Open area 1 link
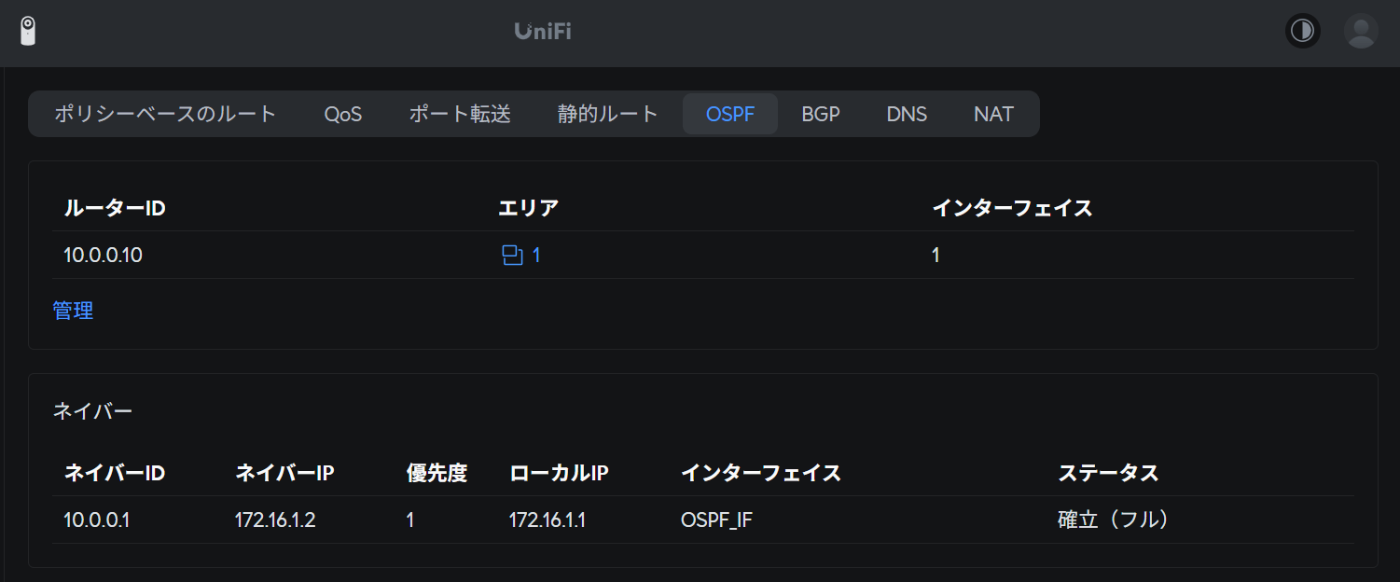The width and height of the screenshot is (1400, 582). [x=536, y=255]
